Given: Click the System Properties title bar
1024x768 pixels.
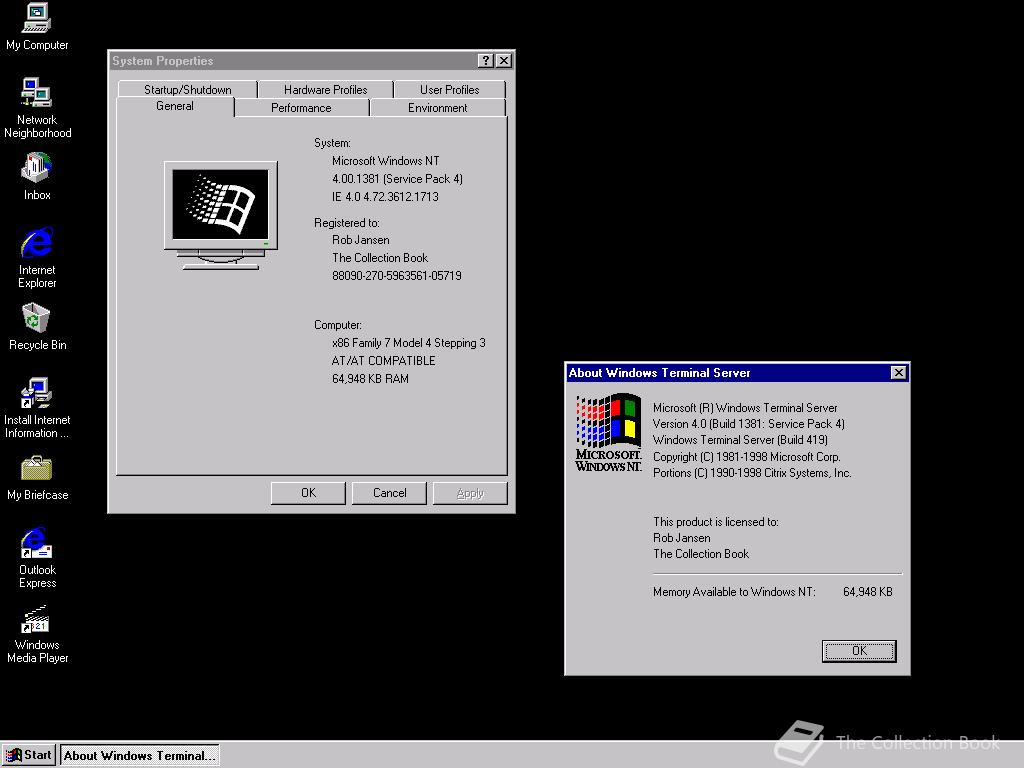Looking at the screenshot, I should [293, 61].
